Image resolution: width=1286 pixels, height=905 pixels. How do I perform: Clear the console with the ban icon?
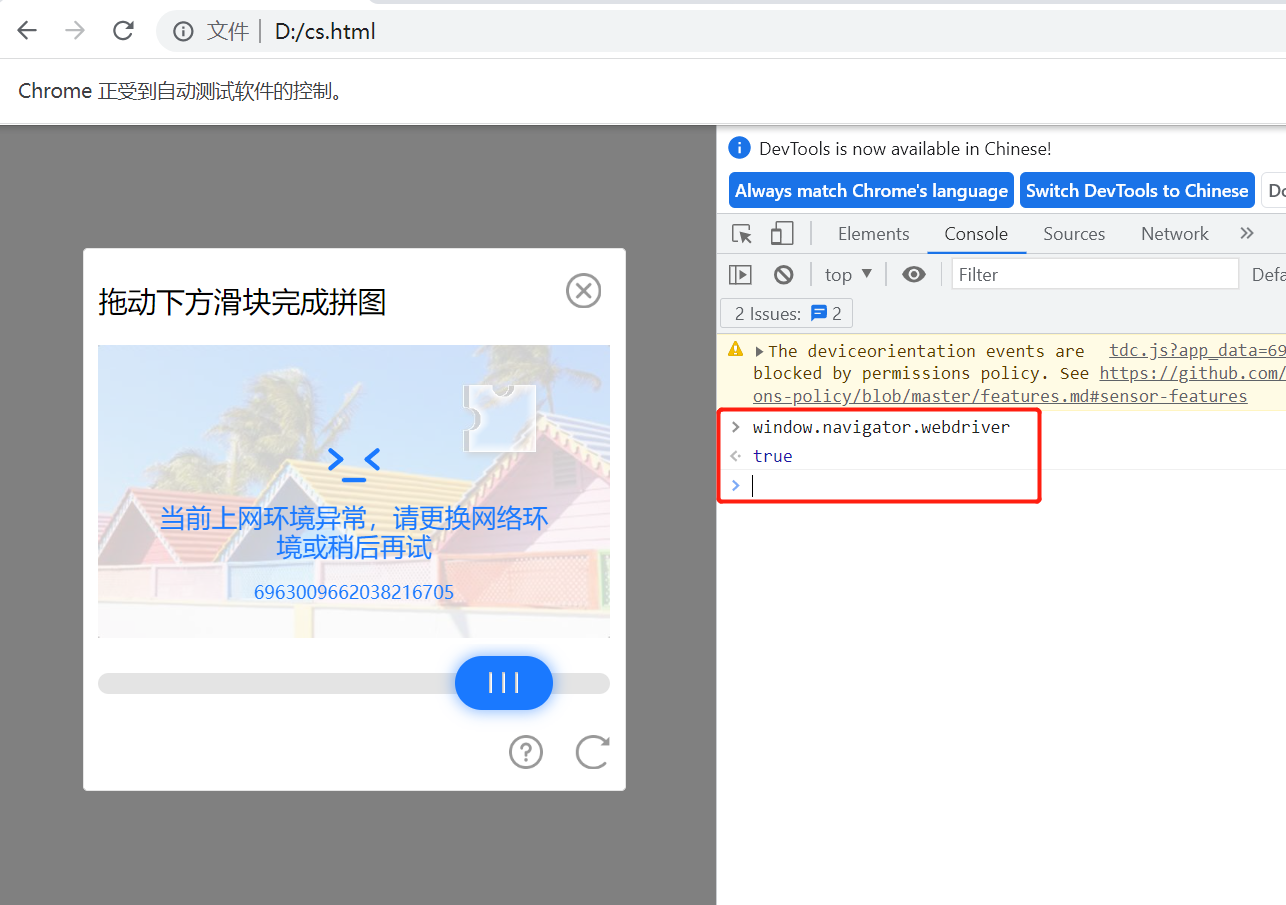pyautogui.click(x=784, y=274)
